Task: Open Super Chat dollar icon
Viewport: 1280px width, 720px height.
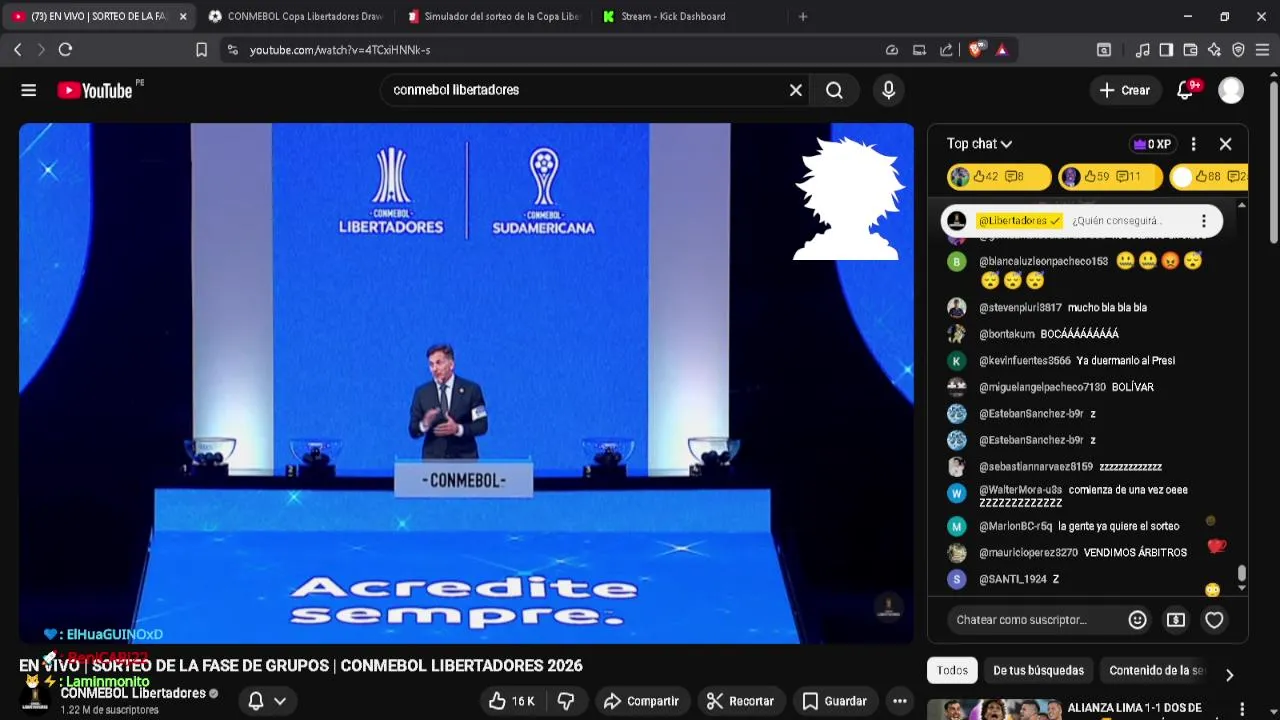Action: [1176, 620]
